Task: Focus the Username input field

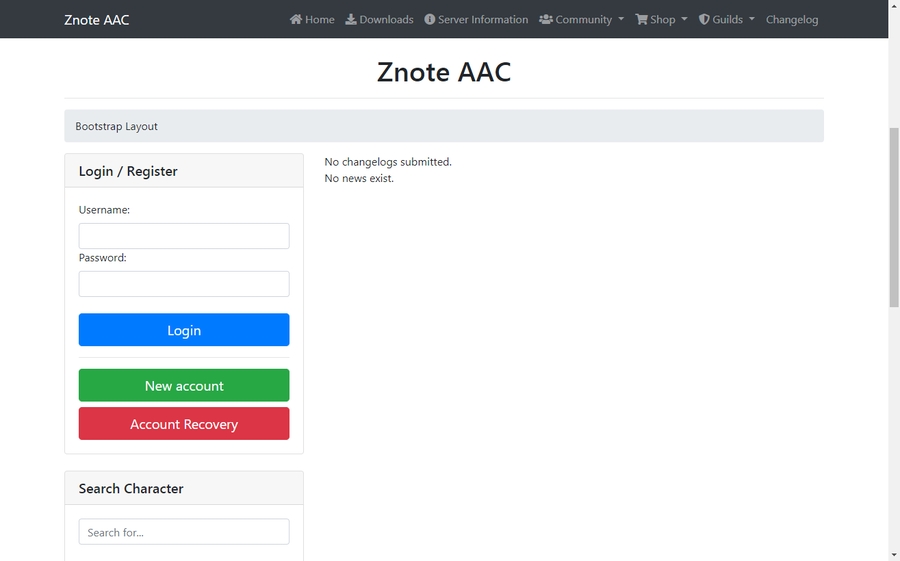Action: [184, 236]
